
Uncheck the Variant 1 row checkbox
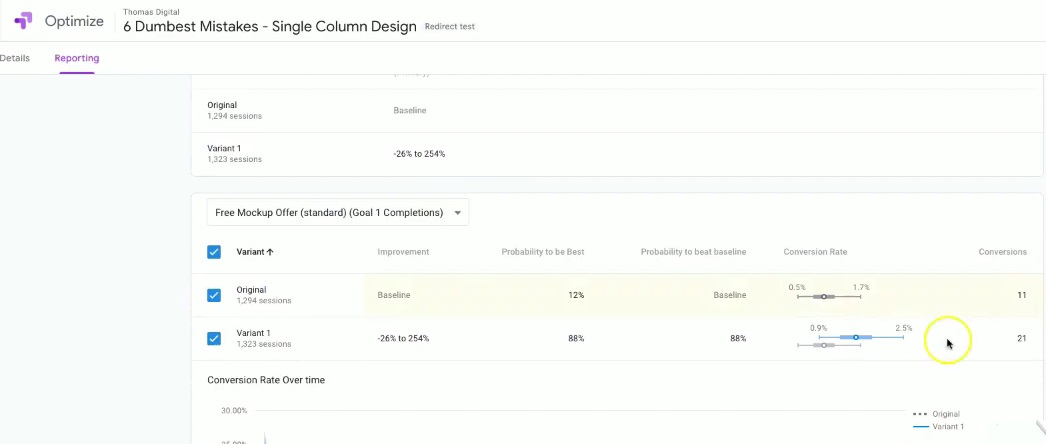213,339
